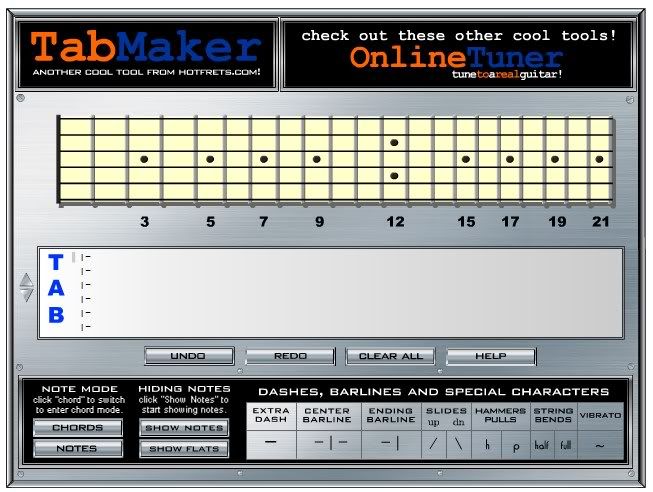Viewport: 653px width, 492px height.
Task: Insert a center barline symbol
Action: coord(329,445)
